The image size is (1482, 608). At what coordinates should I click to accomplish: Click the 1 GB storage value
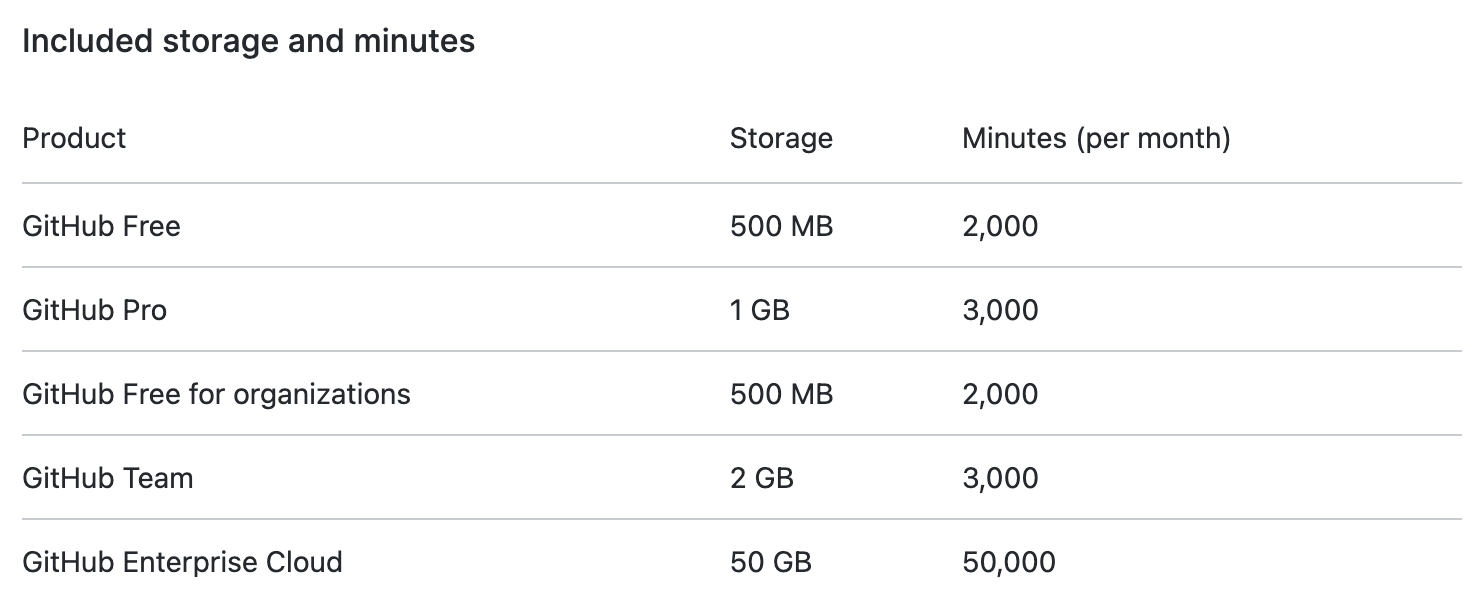(759, 310)
